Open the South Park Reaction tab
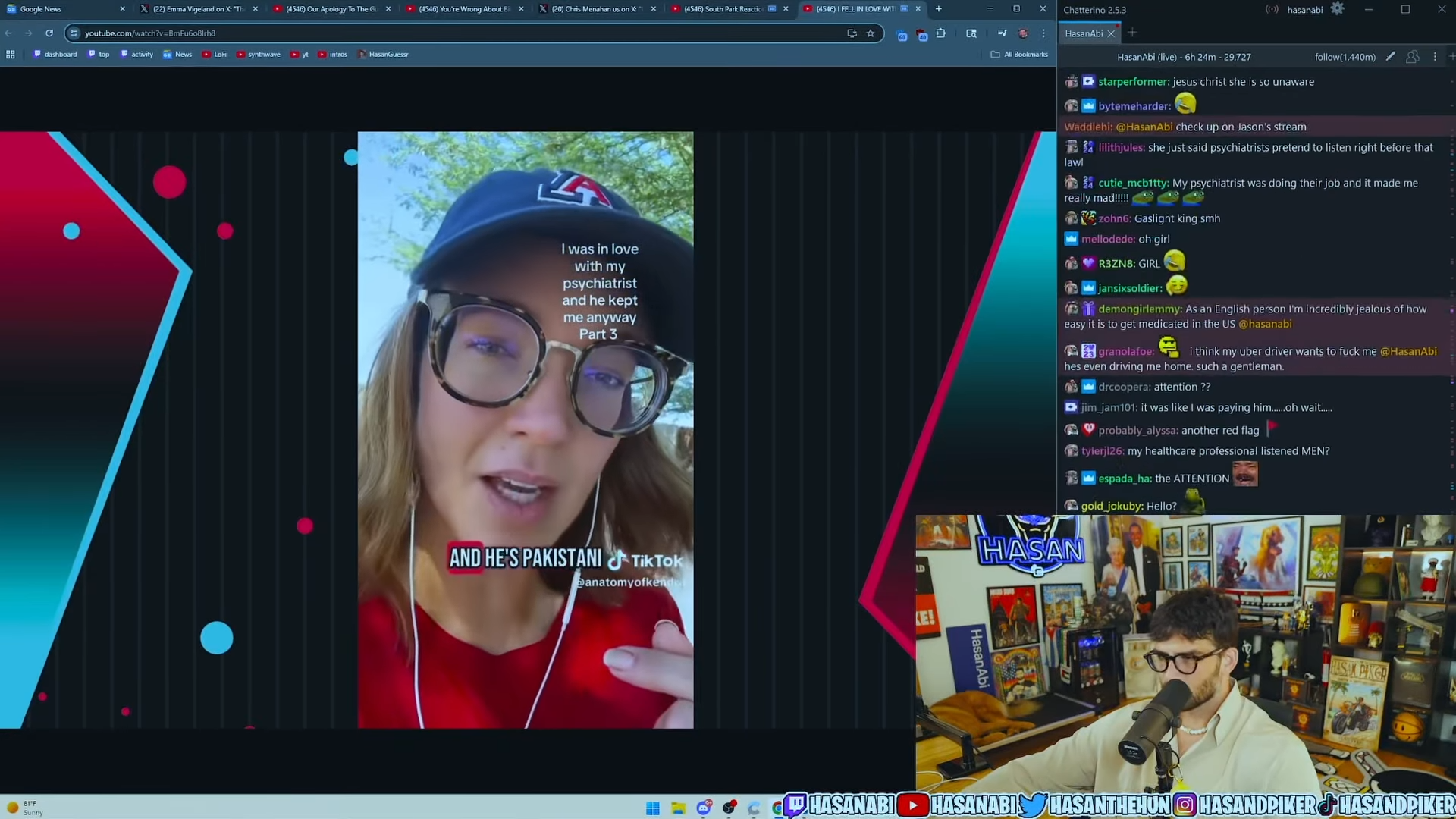The width and height of the screenshot is (1456, 819). pyautogui.click(x=724, y=9)
